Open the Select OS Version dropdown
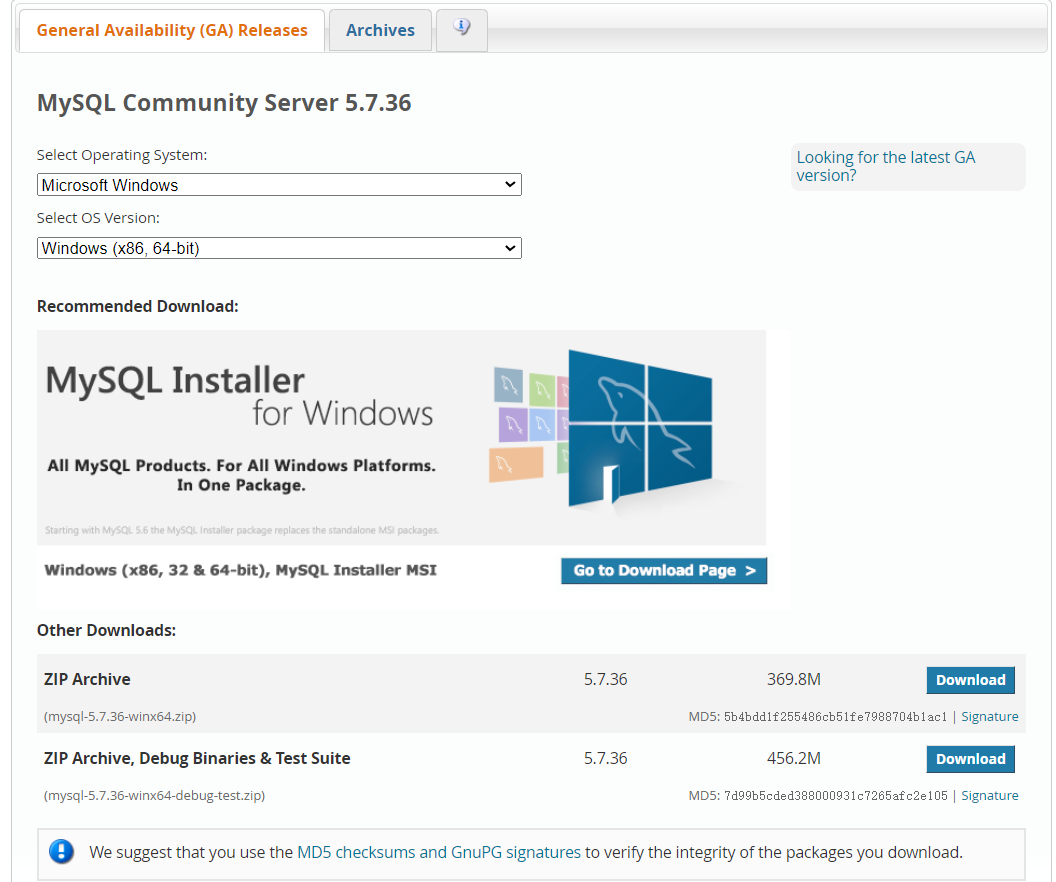This screenshot has height=882, width=1056. point(279,248)
